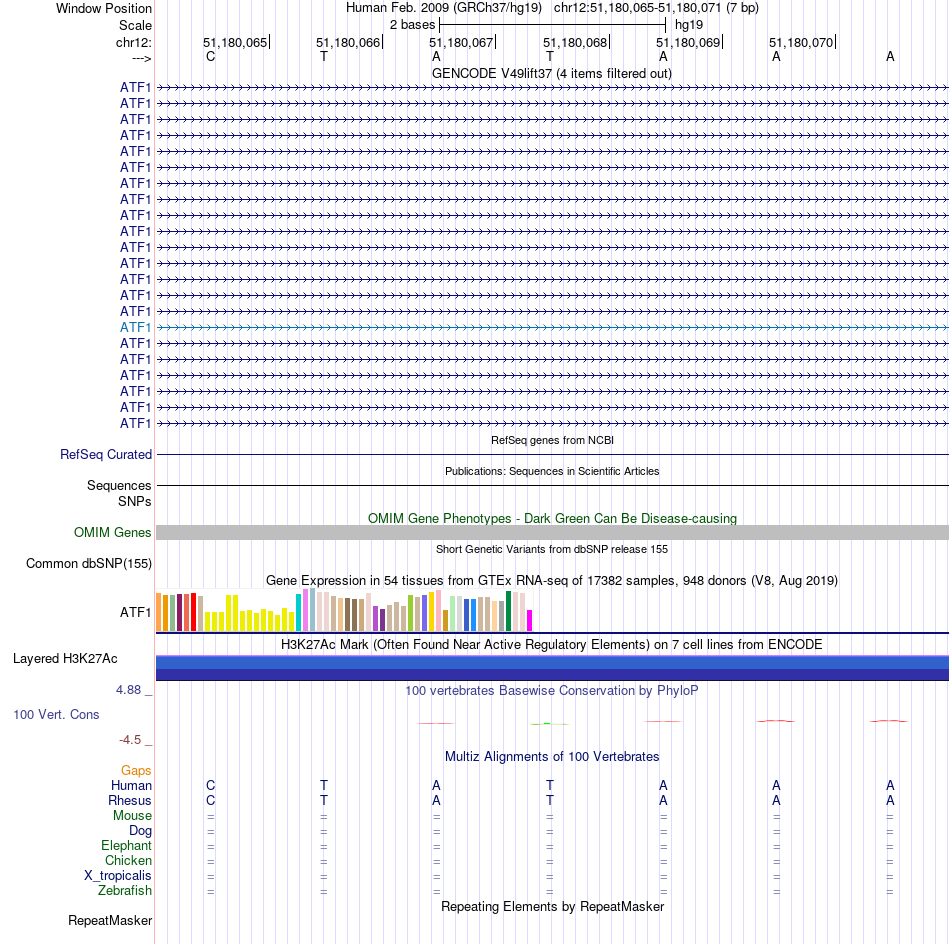Click base C in the Human alignment row
The width and height of the screenshot is (950, 944).
[x=210, y=786]
